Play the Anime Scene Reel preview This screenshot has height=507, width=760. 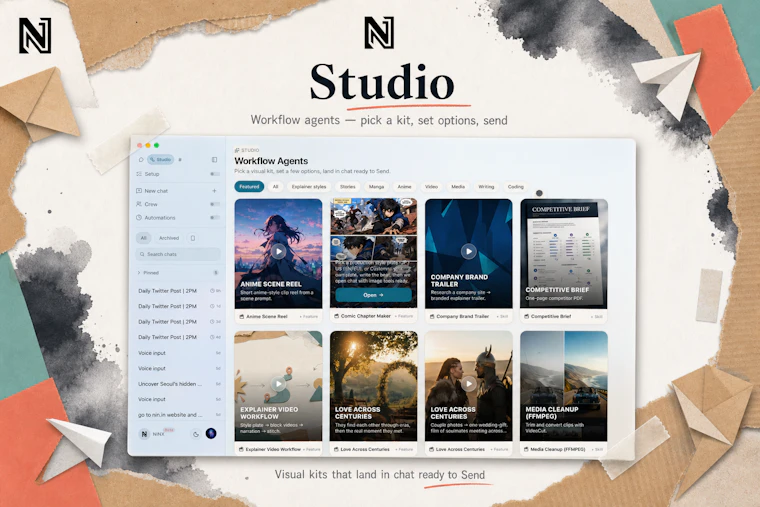278,252
